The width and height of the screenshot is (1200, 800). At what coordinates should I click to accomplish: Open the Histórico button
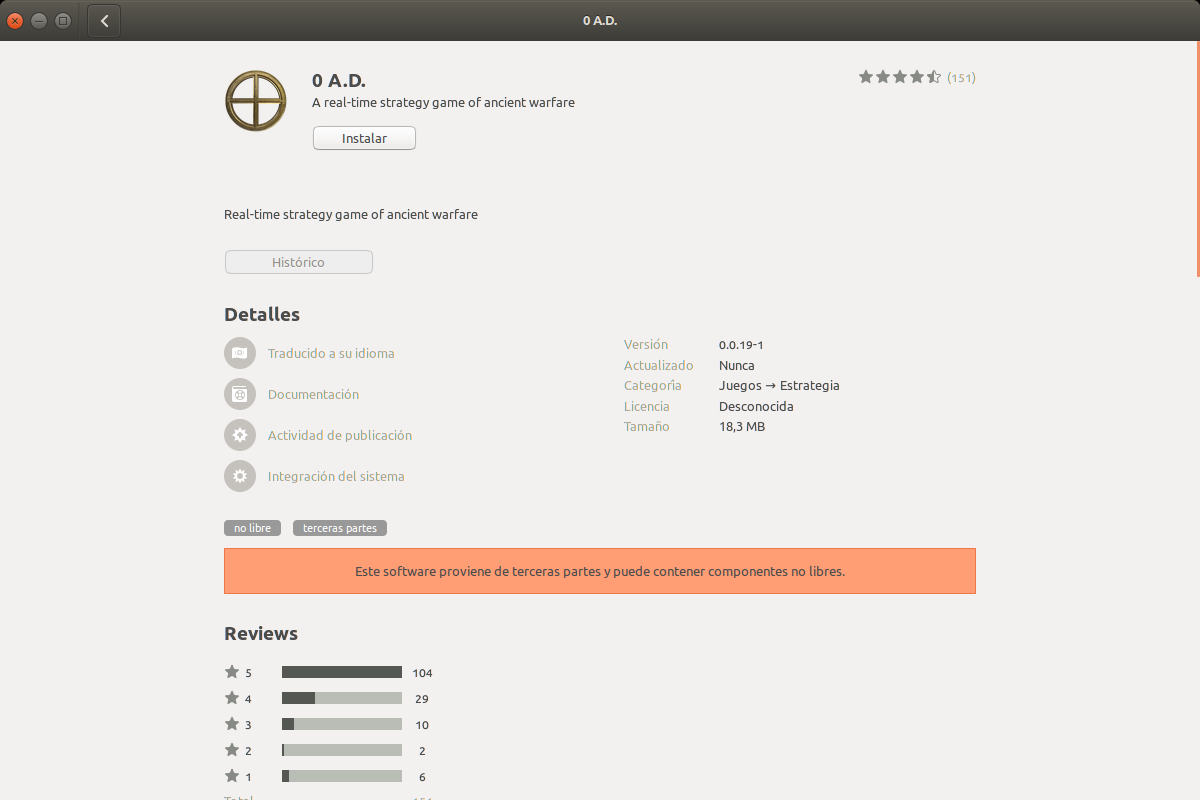click(298, 262)
